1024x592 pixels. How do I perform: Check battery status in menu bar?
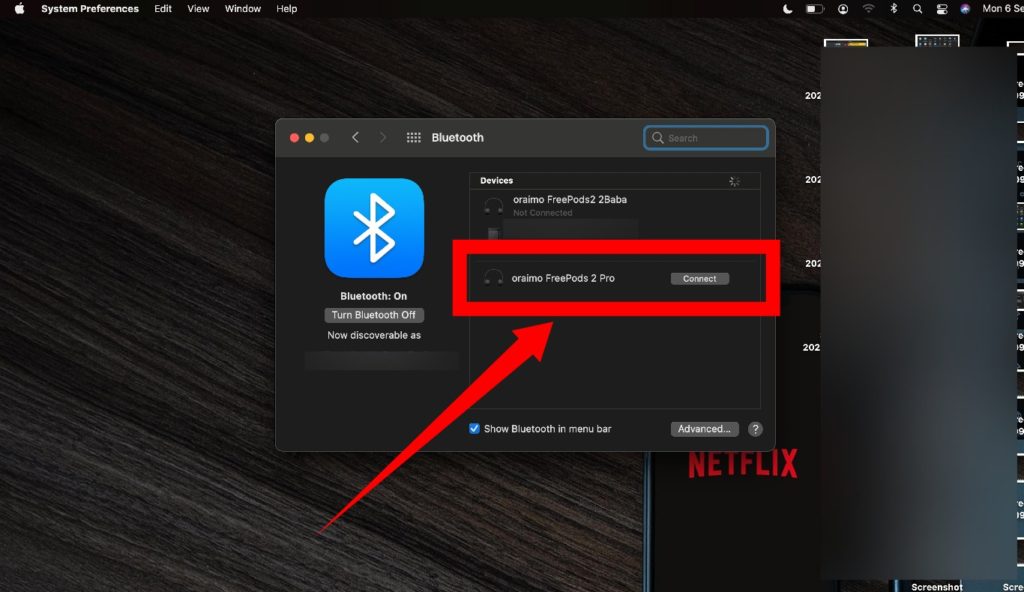coord(814,8)
